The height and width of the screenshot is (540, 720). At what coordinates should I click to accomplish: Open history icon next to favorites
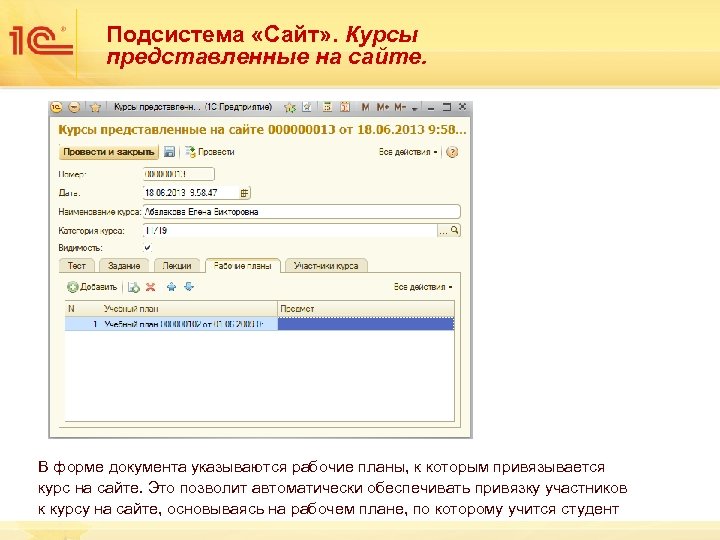point(307,107)
